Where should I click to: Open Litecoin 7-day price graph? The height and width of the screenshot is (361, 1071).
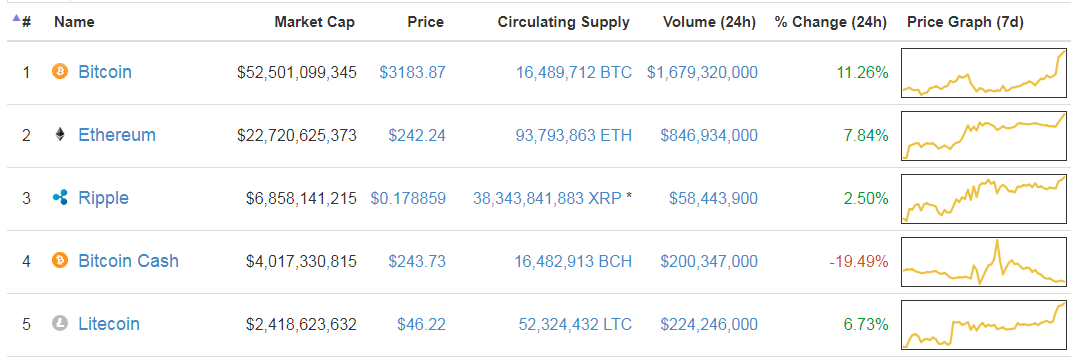click(983, 324)
